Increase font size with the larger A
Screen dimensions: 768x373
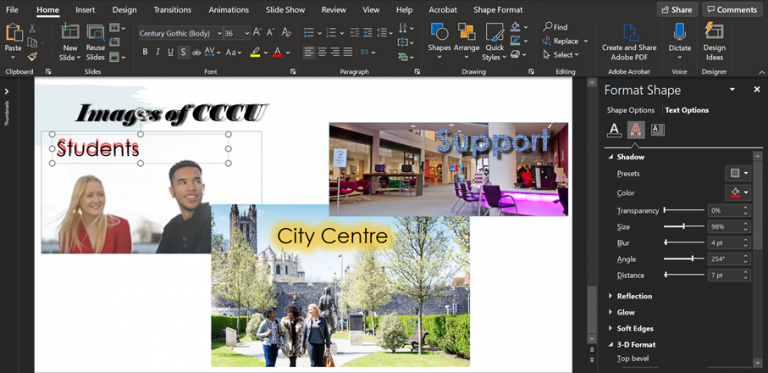pos(257,33)
